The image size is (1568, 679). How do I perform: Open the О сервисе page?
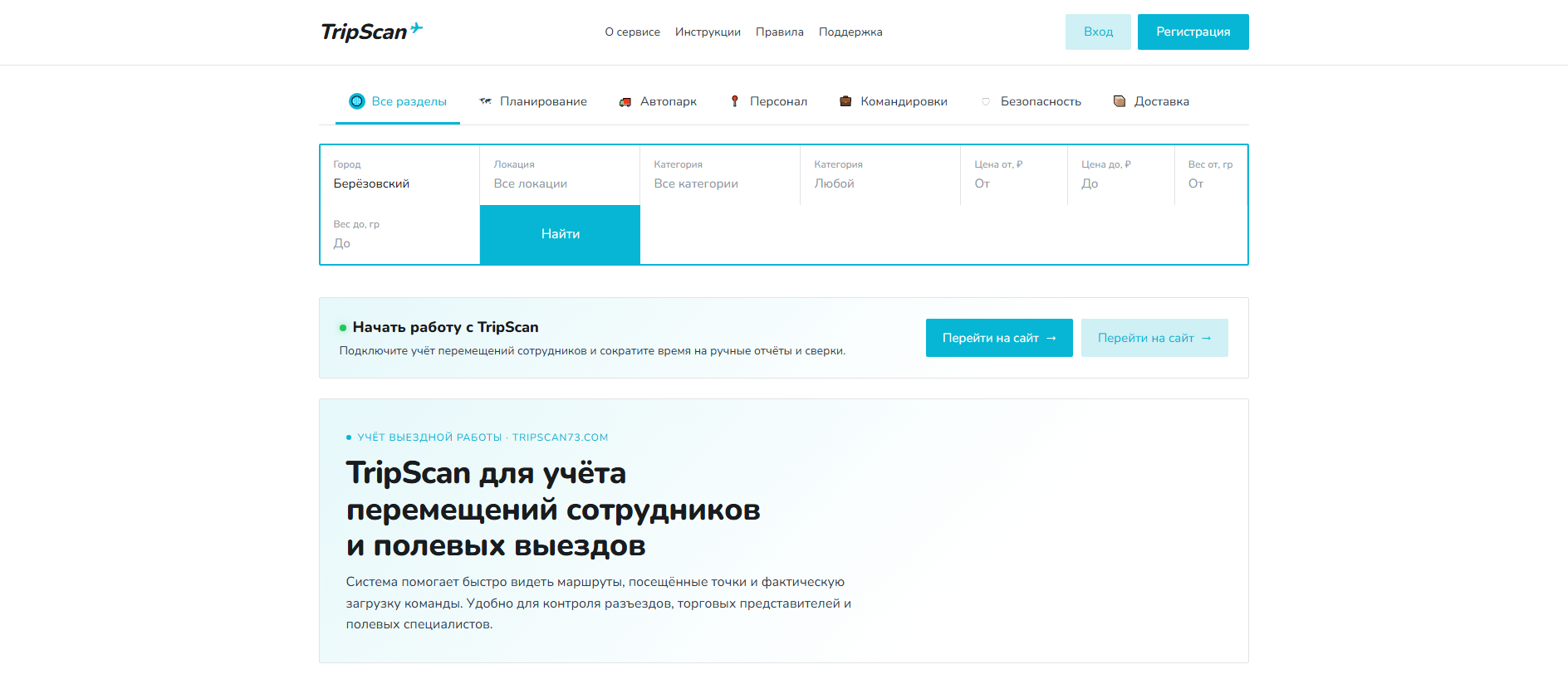click(x=633, y=32)
